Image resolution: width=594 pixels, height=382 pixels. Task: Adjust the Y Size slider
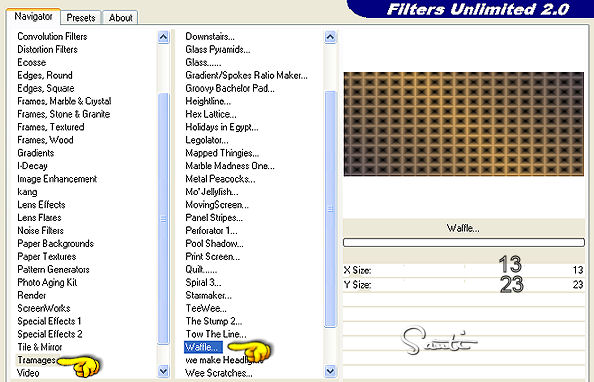pyautogui.click(x=463, y=285)
